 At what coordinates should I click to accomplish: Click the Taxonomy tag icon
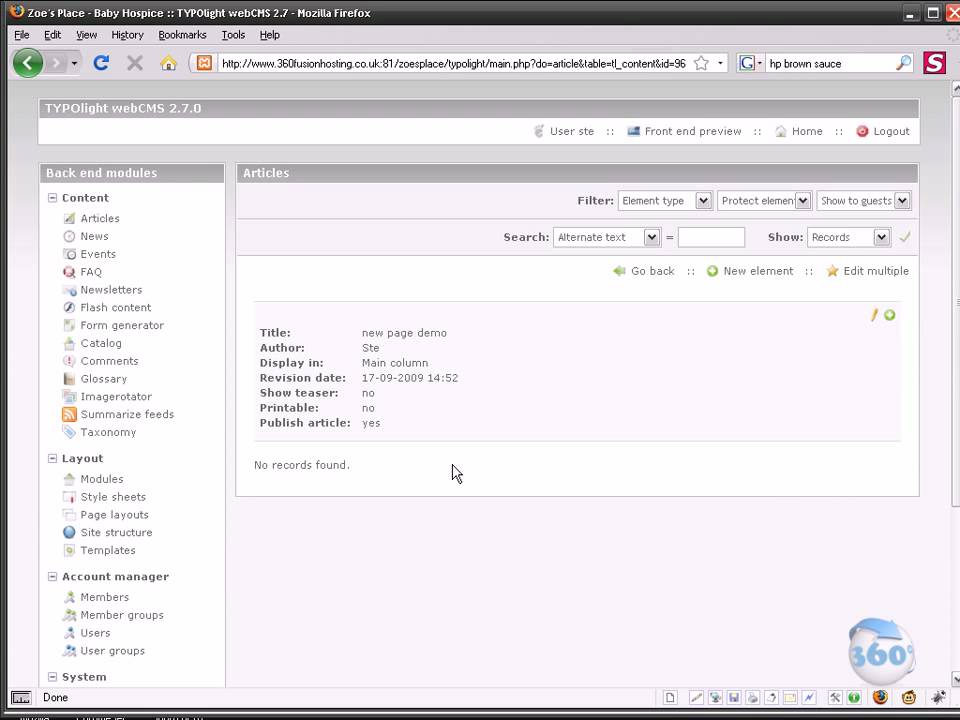coord(69,432)
